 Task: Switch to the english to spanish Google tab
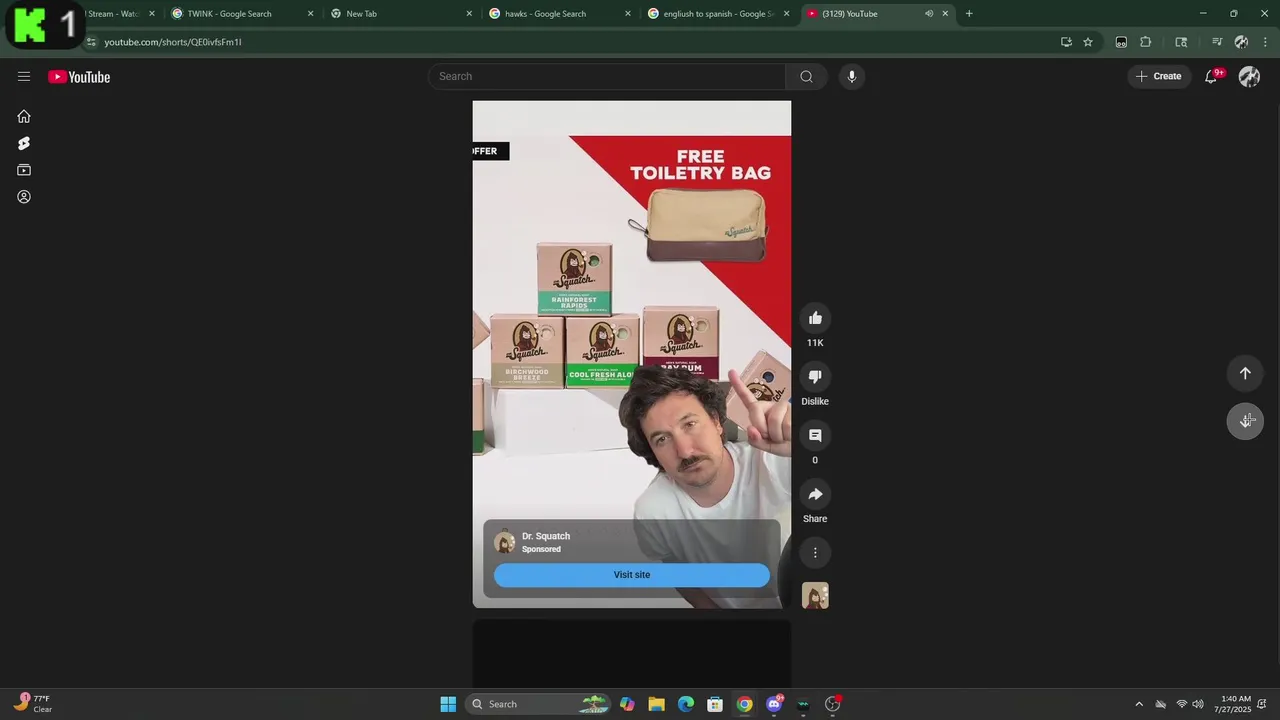(x=718, y=14)
